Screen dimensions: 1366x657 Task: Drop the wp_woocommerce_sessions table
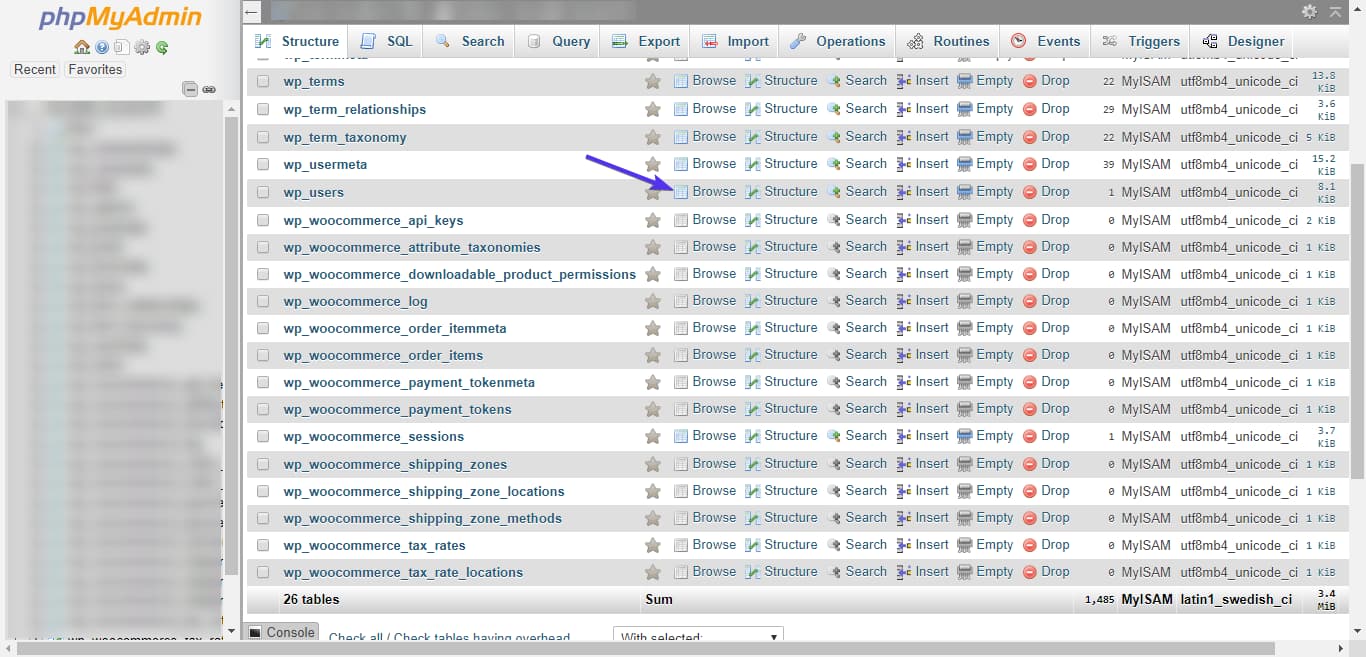(1056, 436)
